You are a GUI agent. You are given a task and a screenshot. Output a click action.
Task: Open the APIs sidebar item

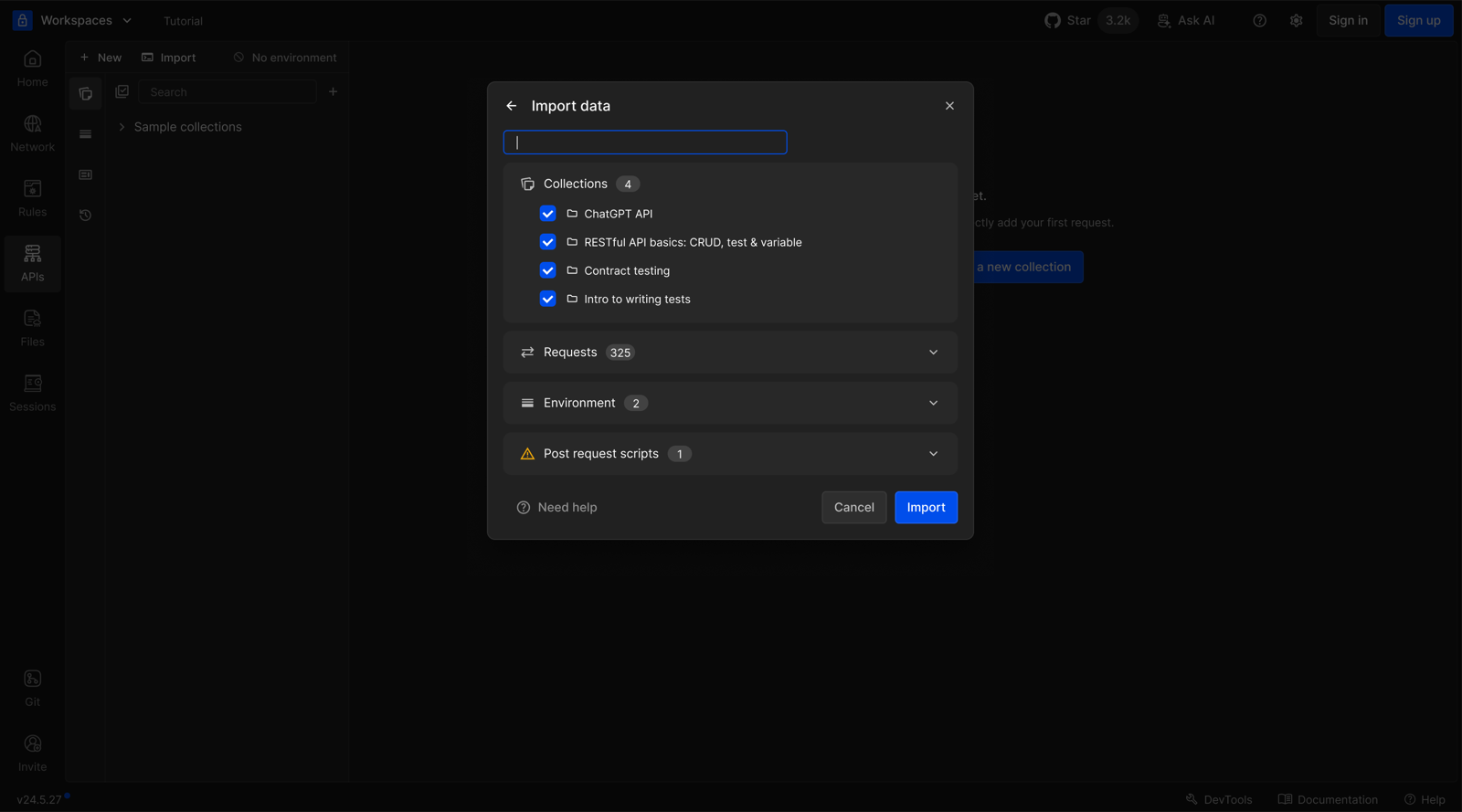(x=32, y=264)
